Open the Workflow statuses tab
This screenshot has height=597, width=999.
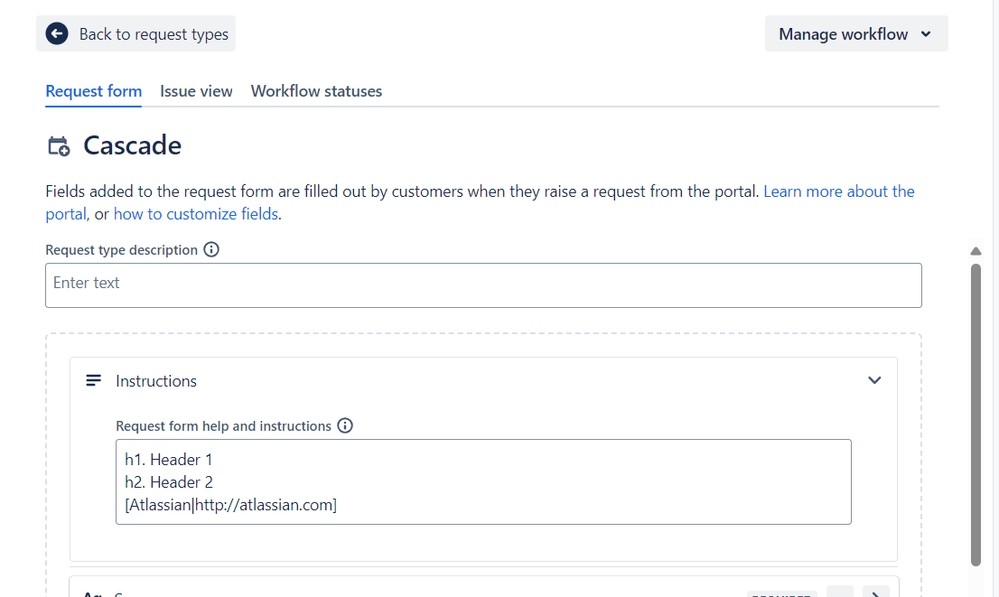(x=316, y=91)
